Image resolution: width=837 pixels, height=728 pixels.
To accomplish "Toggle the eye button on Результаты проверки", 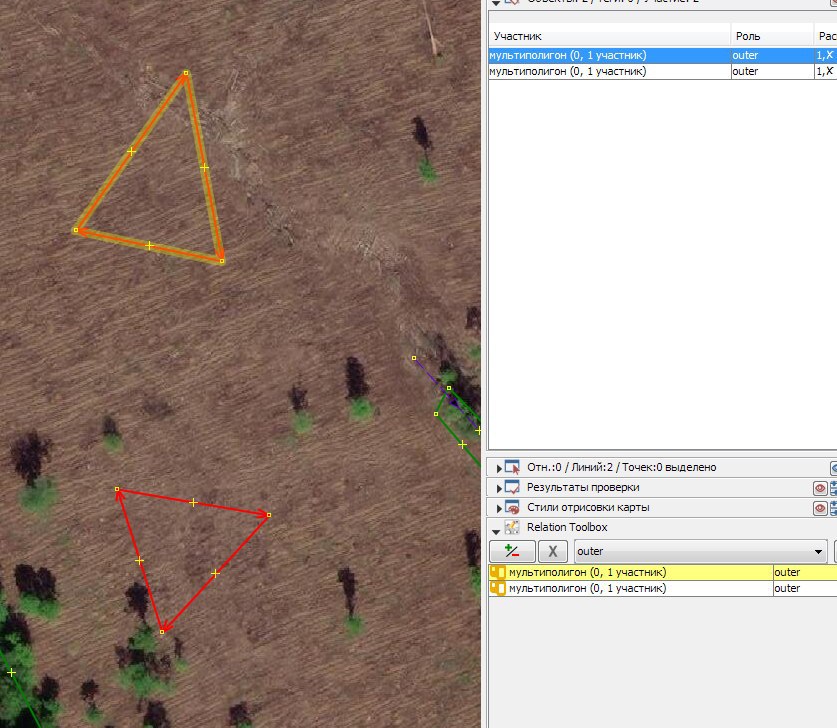I will pos(820,488).
